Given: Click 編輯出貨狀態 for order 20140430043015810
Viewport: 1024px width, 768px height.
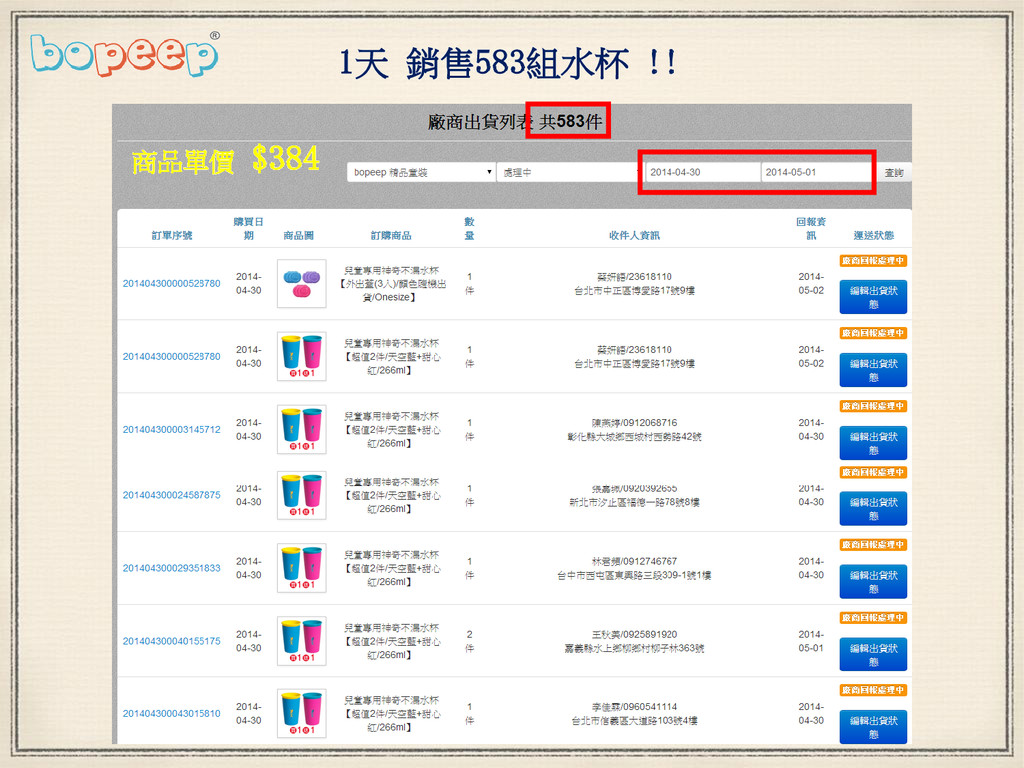Looking at the screenshot, I should [873, 727].
